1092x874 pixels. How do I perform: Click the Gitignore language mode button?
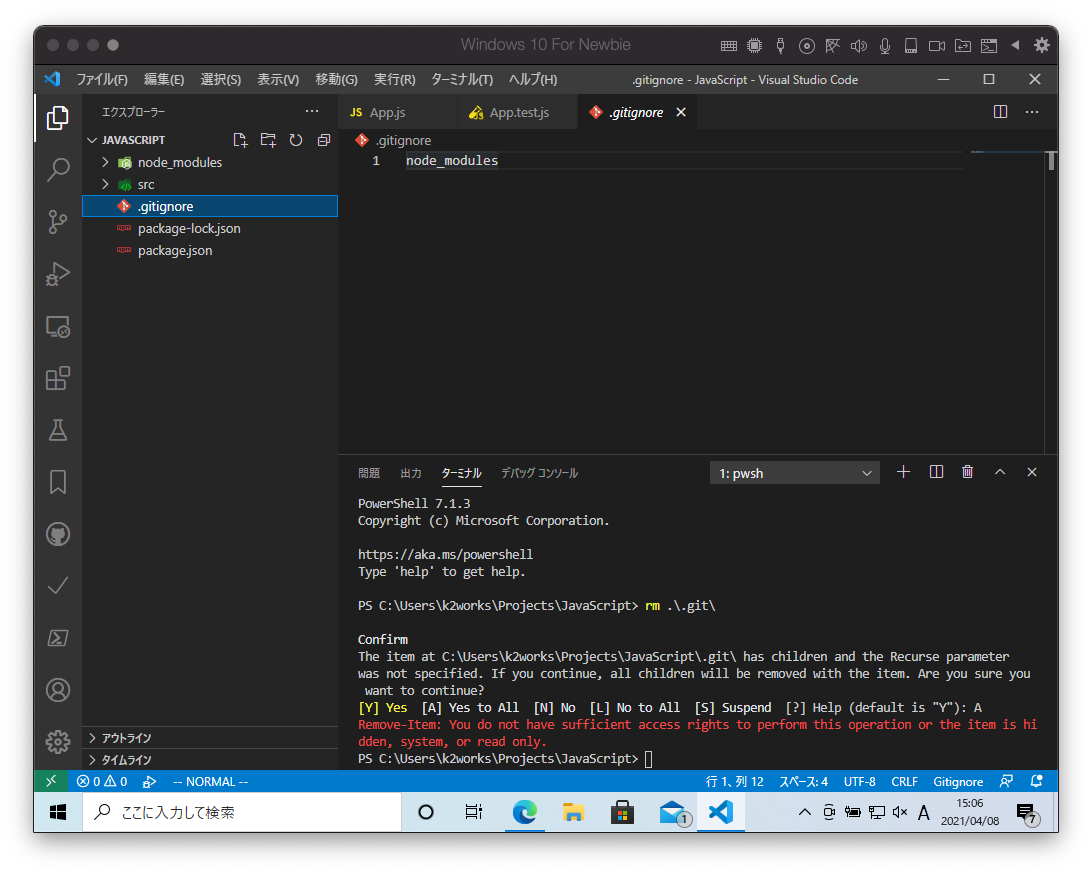(x=957, y=781)
